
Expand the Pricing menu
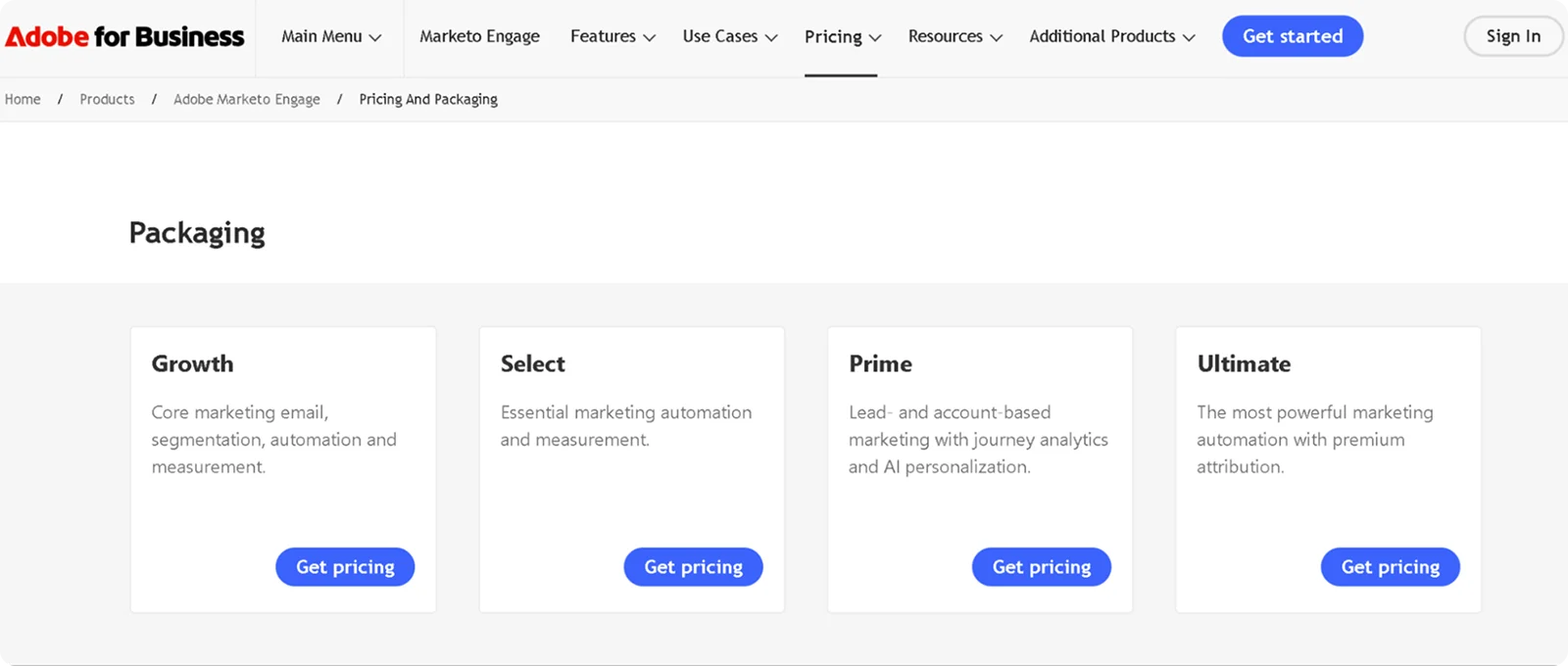pyautogui.click(x=843, y=37)
